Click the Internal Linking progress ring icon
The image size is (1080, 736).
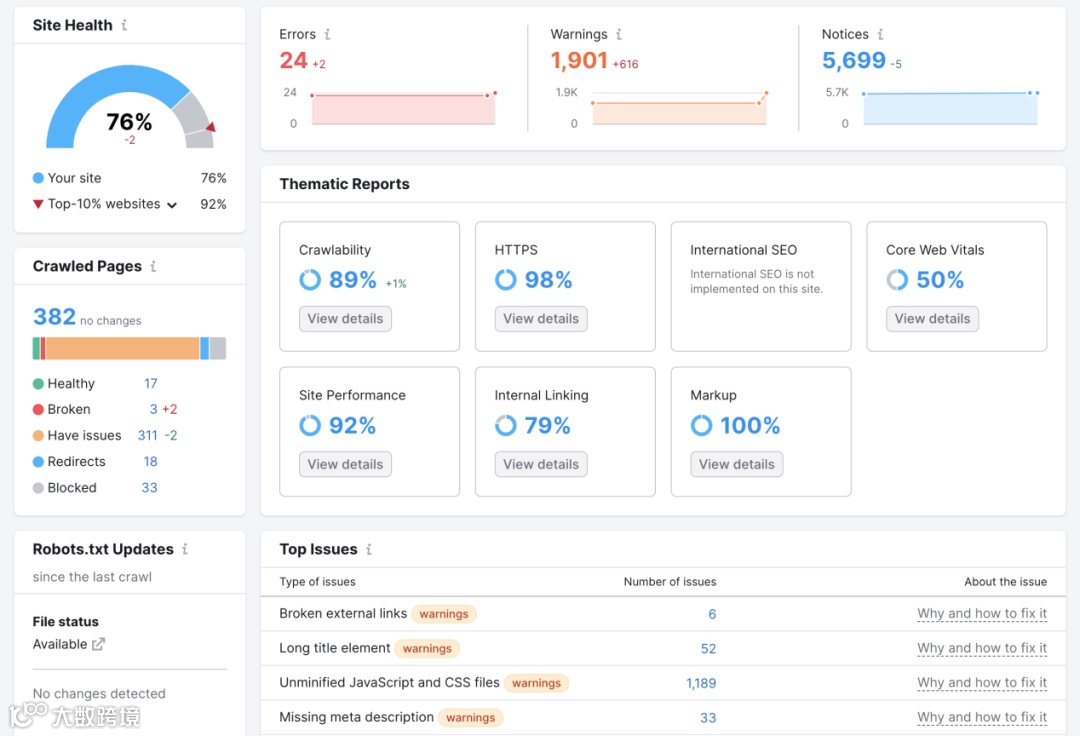(x=506, y=425)
